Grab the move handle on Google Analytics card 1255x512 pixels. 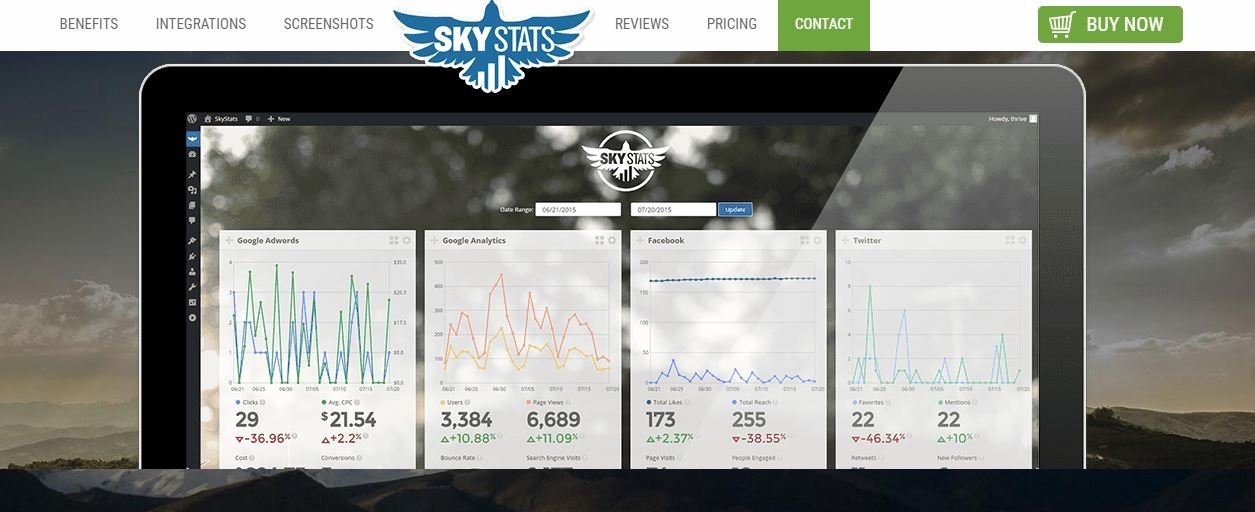click(434, 240)
